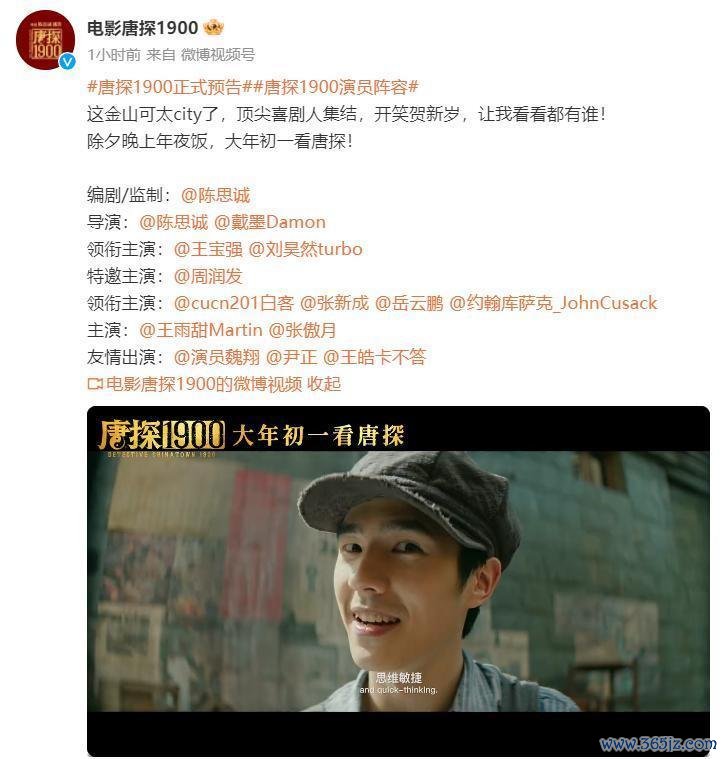Open @刘昊然turbo profile mention

coord(305,249)
